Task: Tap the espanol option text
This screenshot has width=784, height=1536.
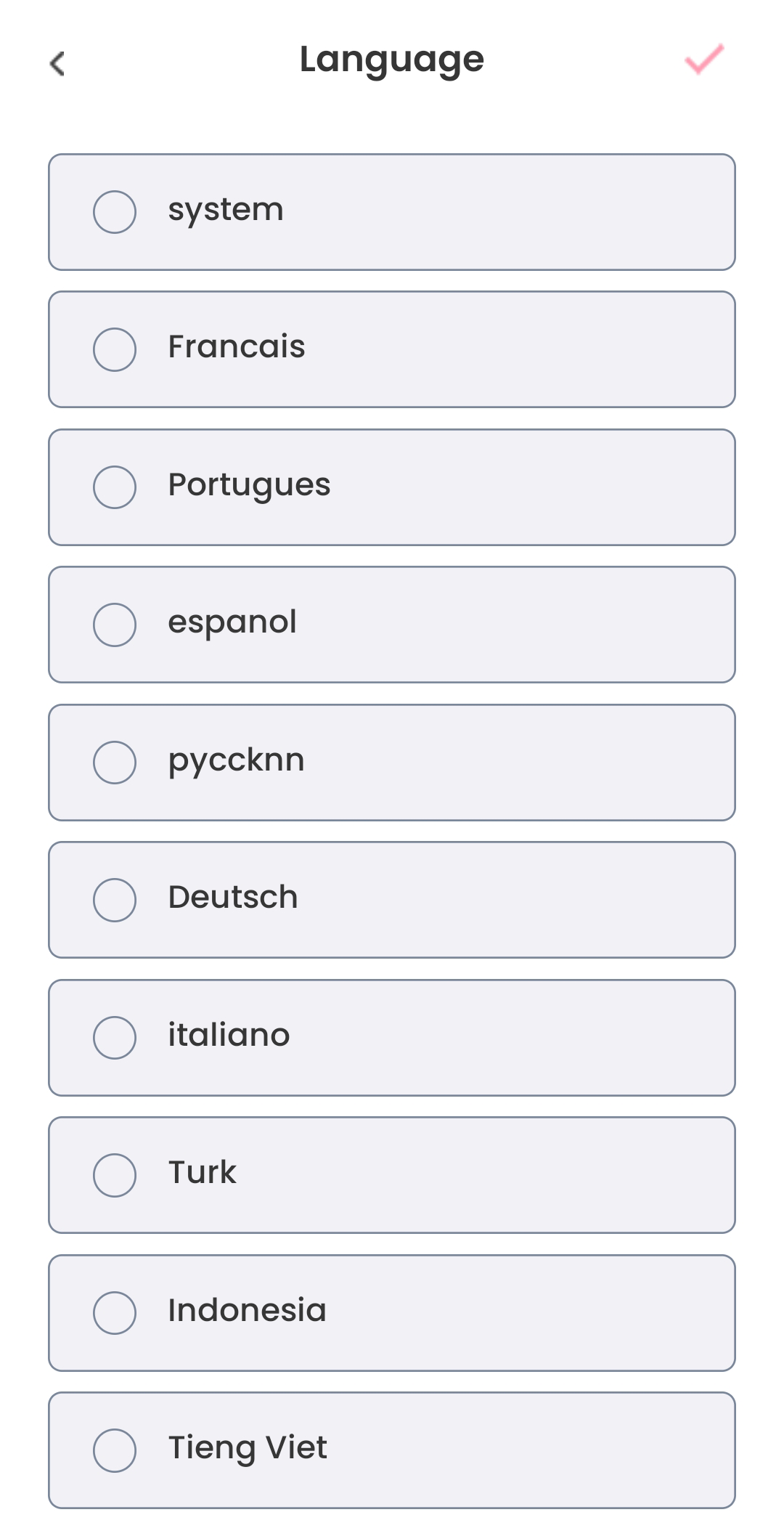Action: (x=232, y=623)
